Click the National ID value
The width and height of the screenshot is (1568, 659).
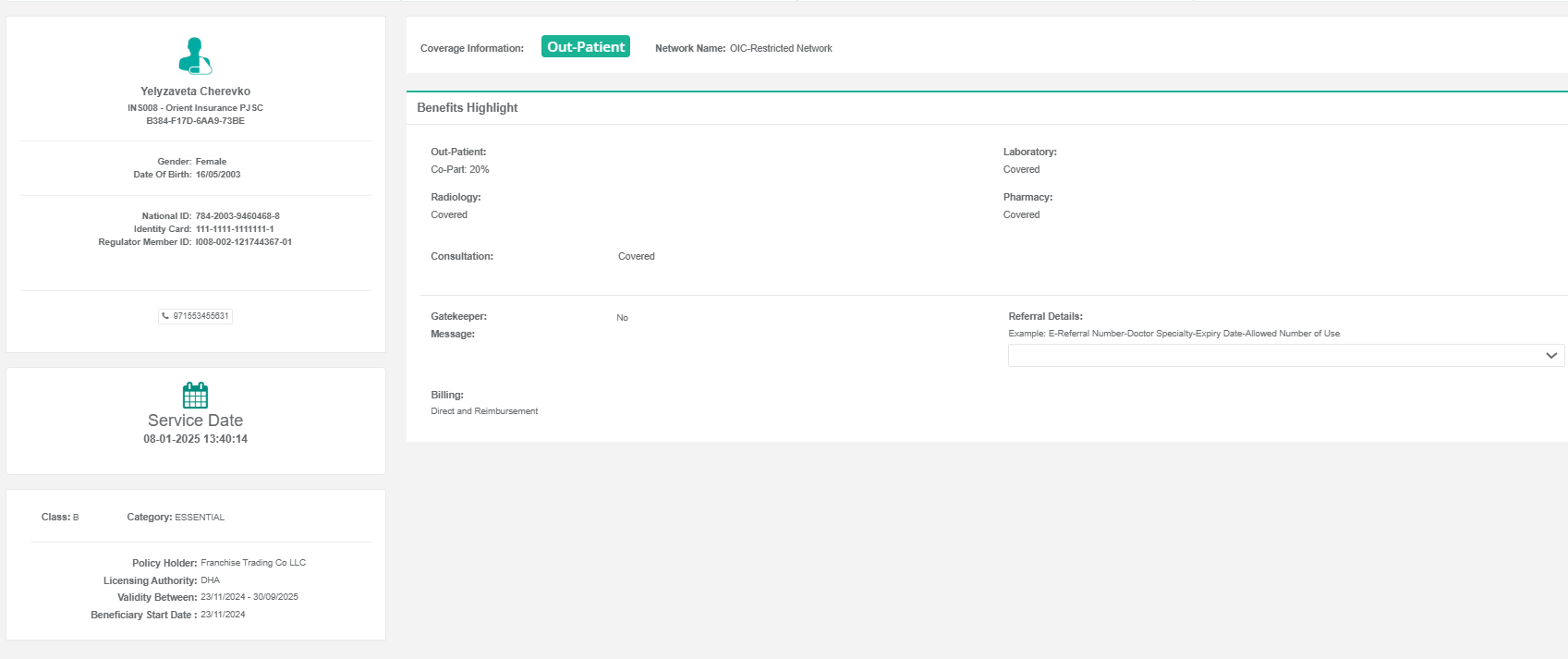[237, 216]
